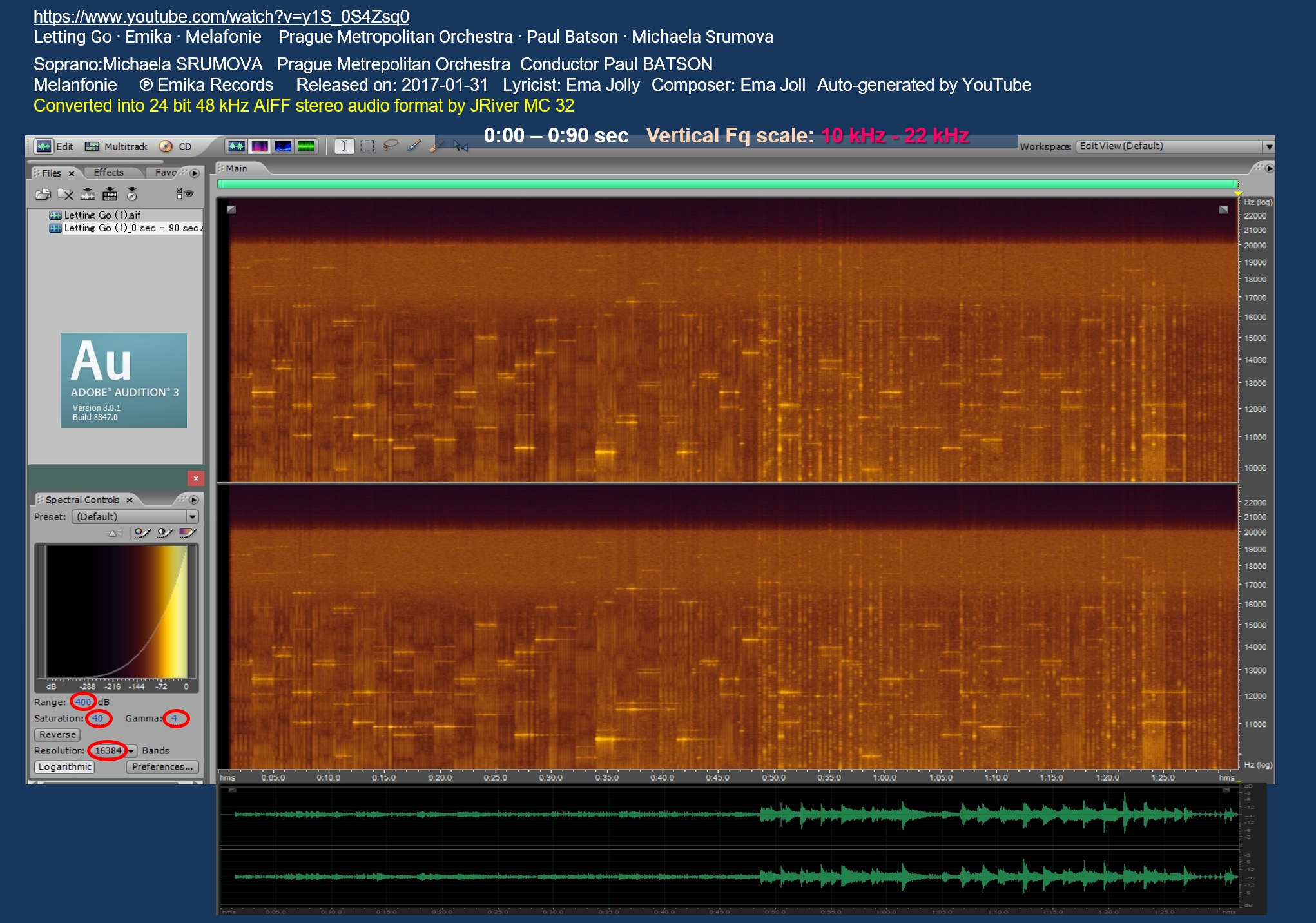
Task: Toggle the Logarithmic button
Action: [64, 767]
